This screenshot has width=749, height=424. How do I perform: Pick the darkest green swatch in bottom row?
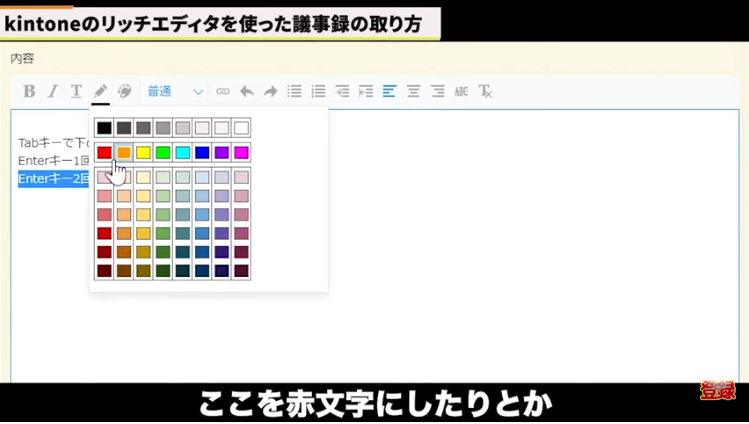coord(163,271)
